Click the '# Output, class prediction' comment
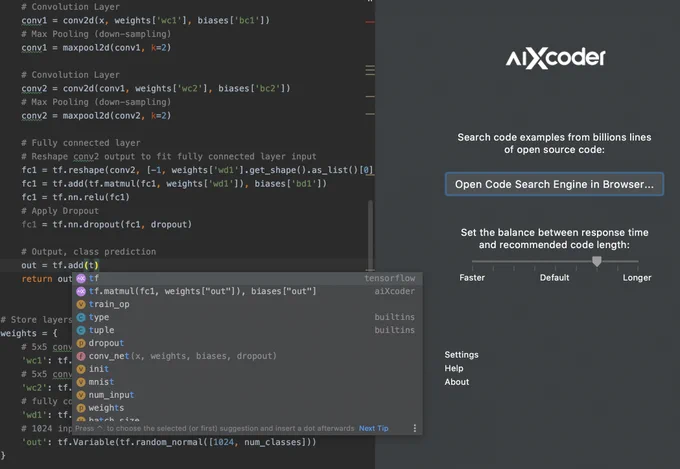 pos(88,252)
